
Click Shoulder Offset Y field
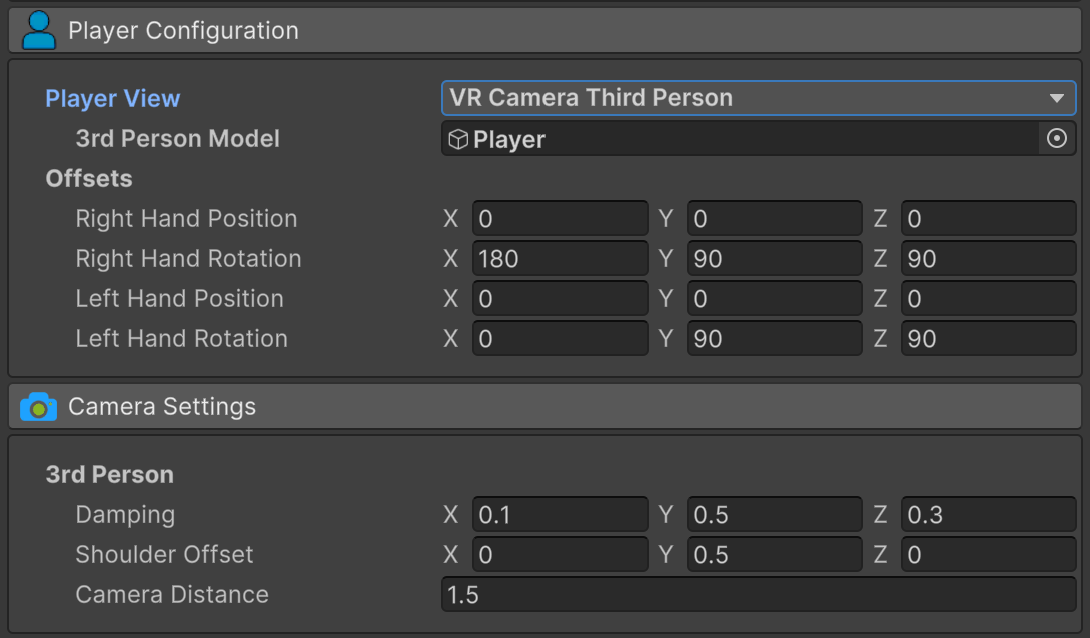[774, 555]
